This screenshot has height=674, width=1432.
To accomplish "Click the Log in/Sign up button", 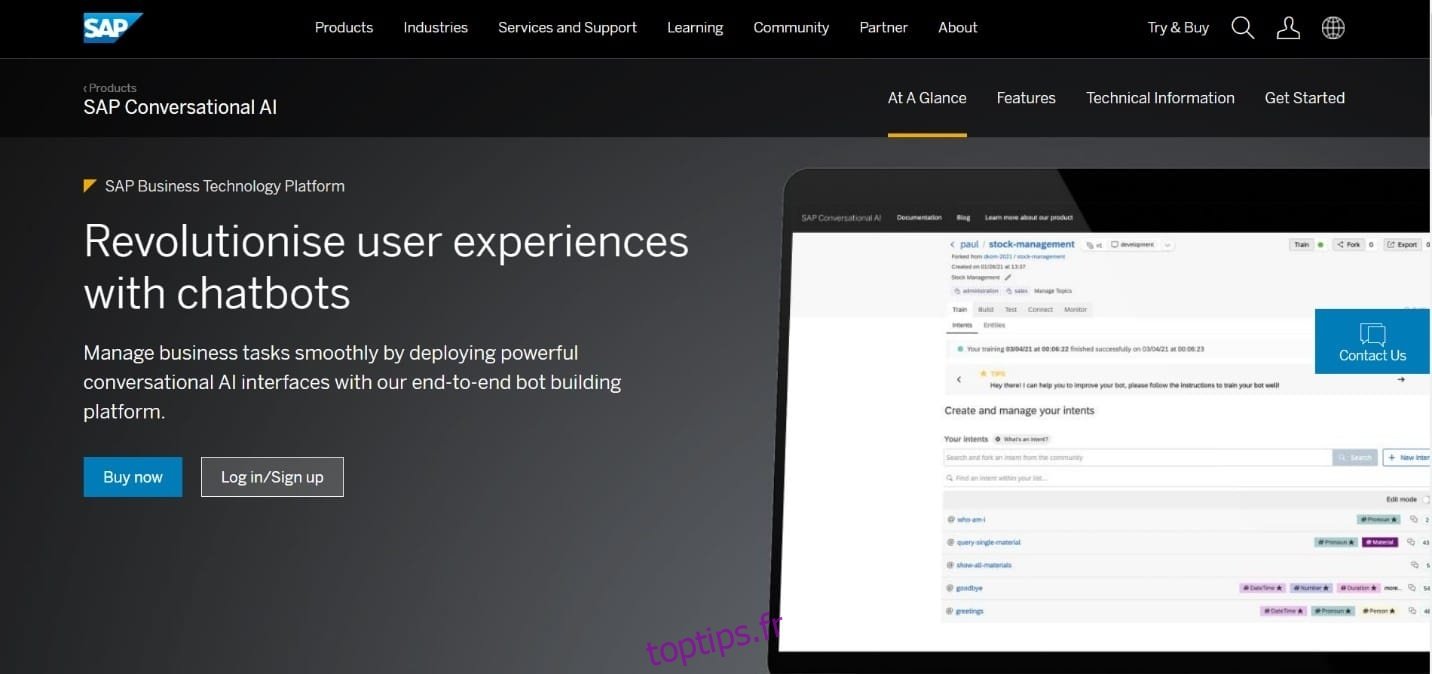I will coord(272,477).
